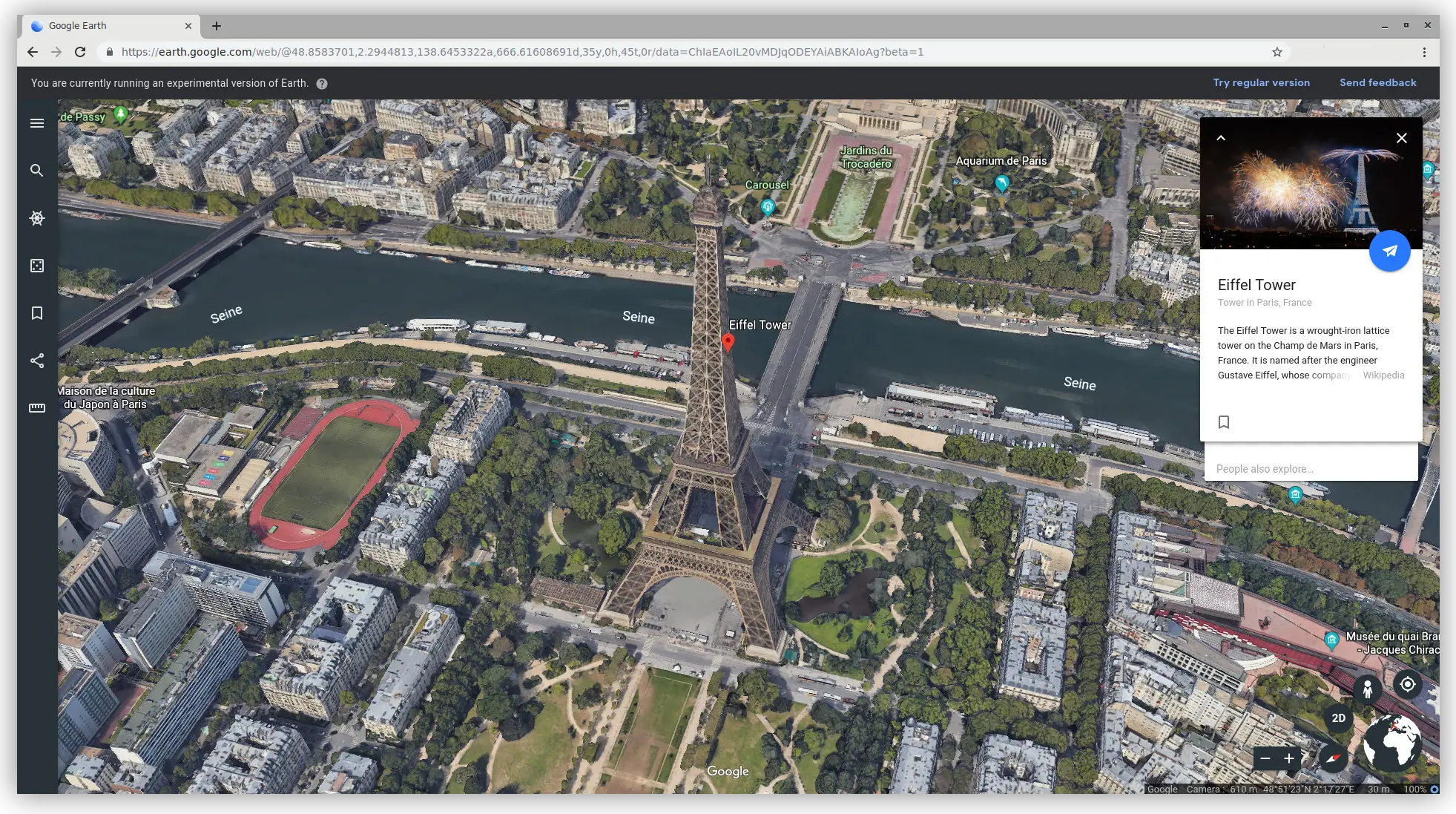Toggle the Fullscreen view icon

click(37, 265)
